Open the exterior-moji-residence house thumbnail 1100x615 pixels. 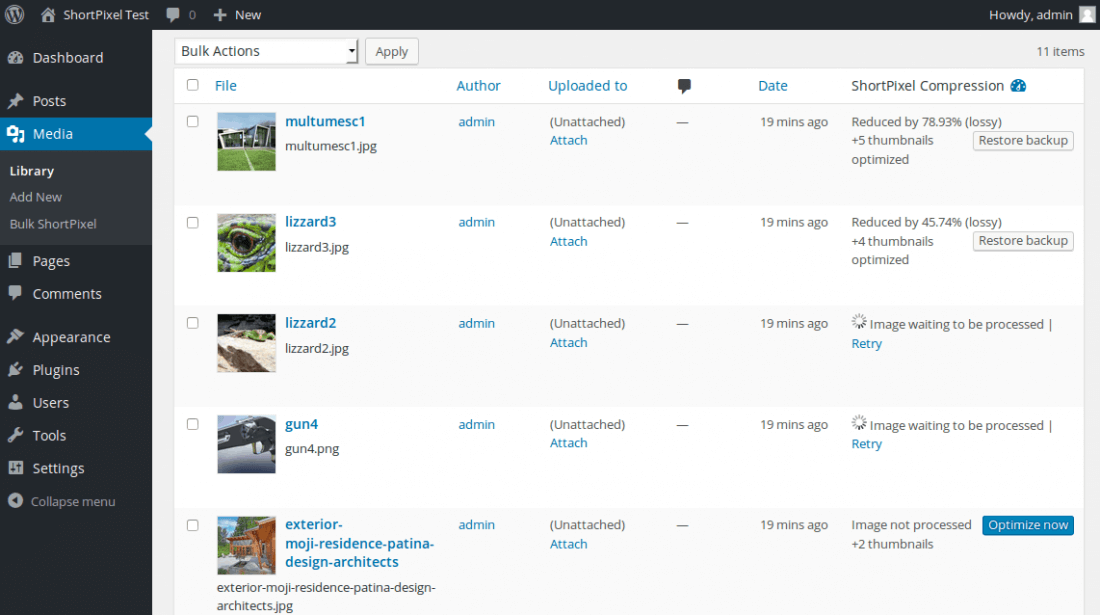(x=246, y=546)
